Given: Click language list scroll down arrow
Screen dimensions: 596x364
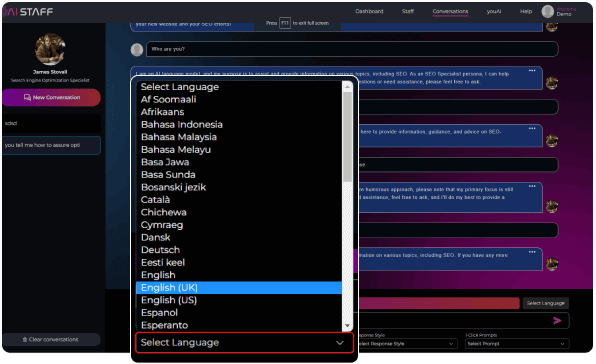Looking at the screenshot, I should (x=347, y=326).
